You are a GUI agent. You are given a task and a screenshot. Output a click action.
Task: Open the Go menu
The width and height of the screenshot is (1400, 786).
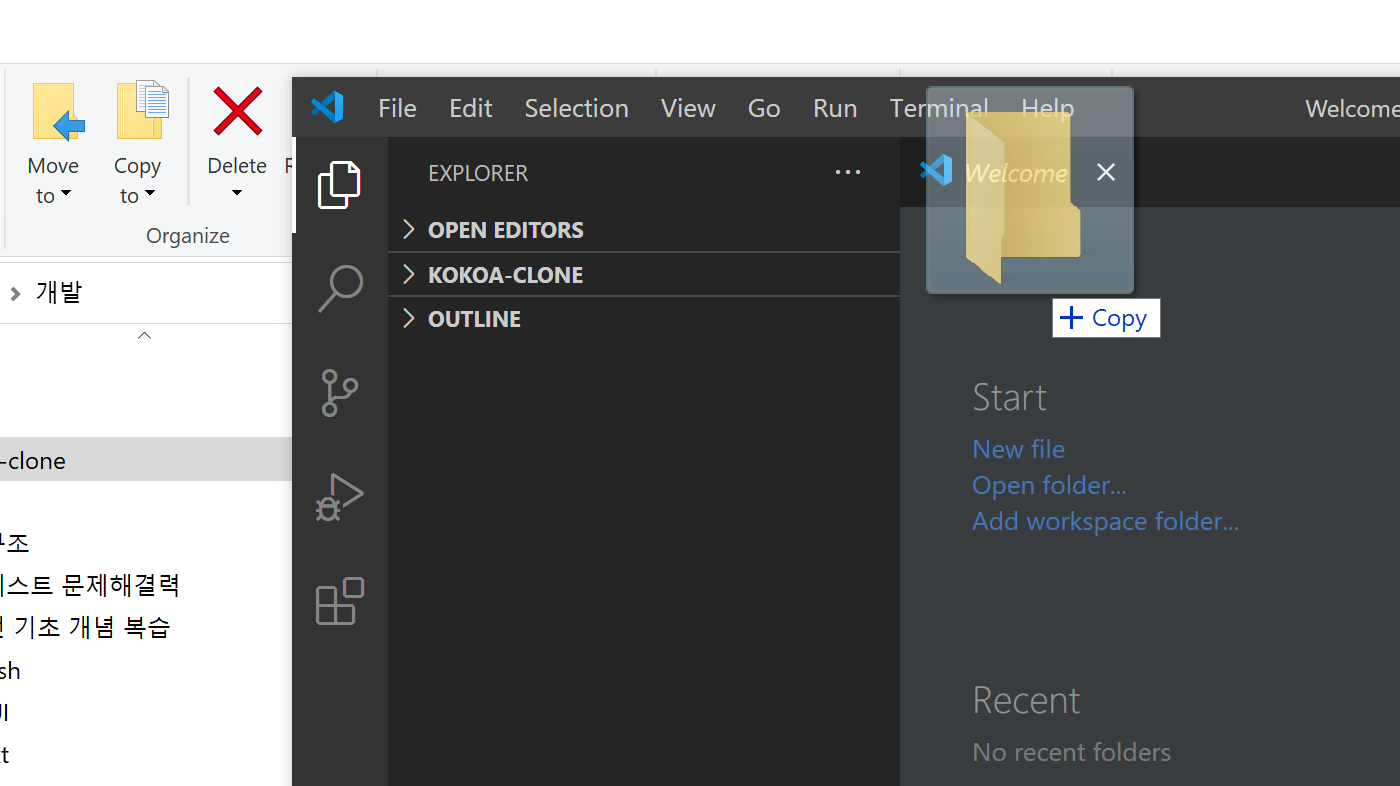pyautogui.click(x=764, y=108)
